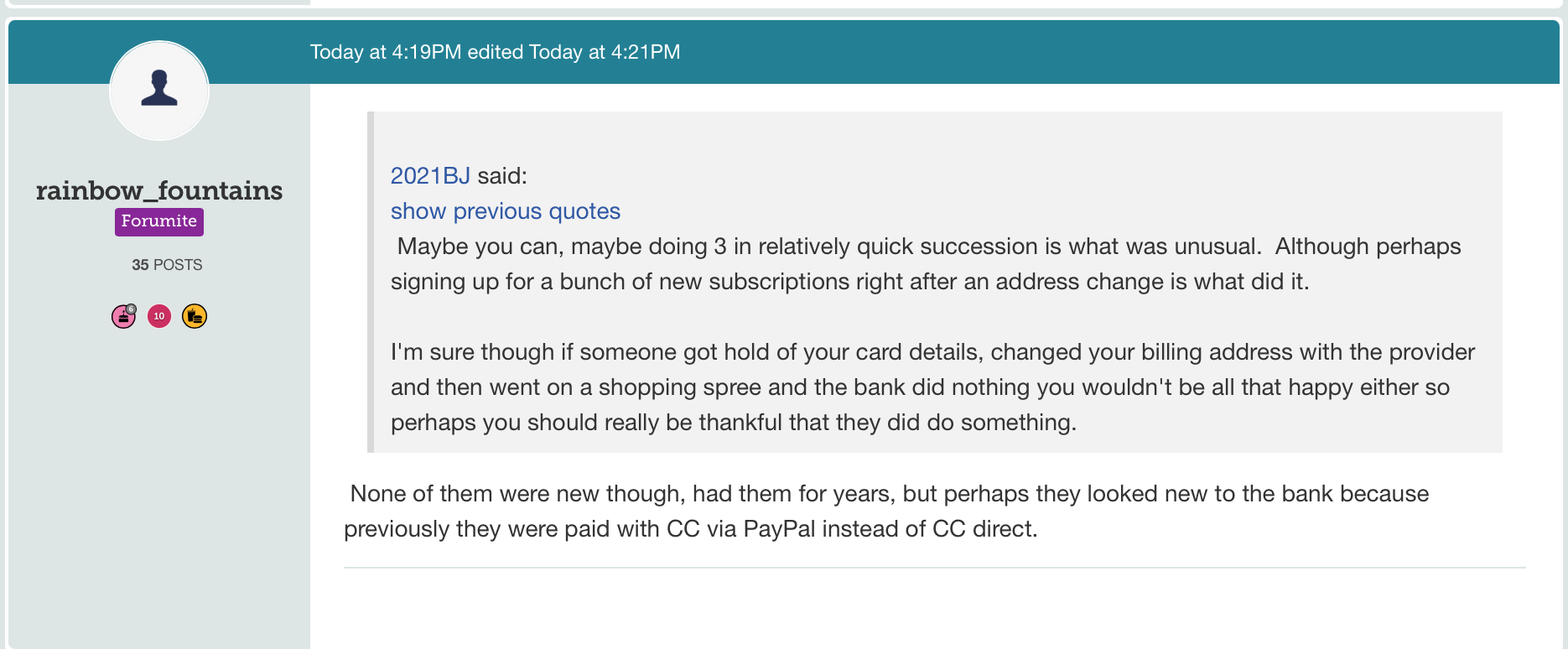Screen dimensions: 1568x649
Task: Click the word PayPal in the reply
Action: click(779, 529)
